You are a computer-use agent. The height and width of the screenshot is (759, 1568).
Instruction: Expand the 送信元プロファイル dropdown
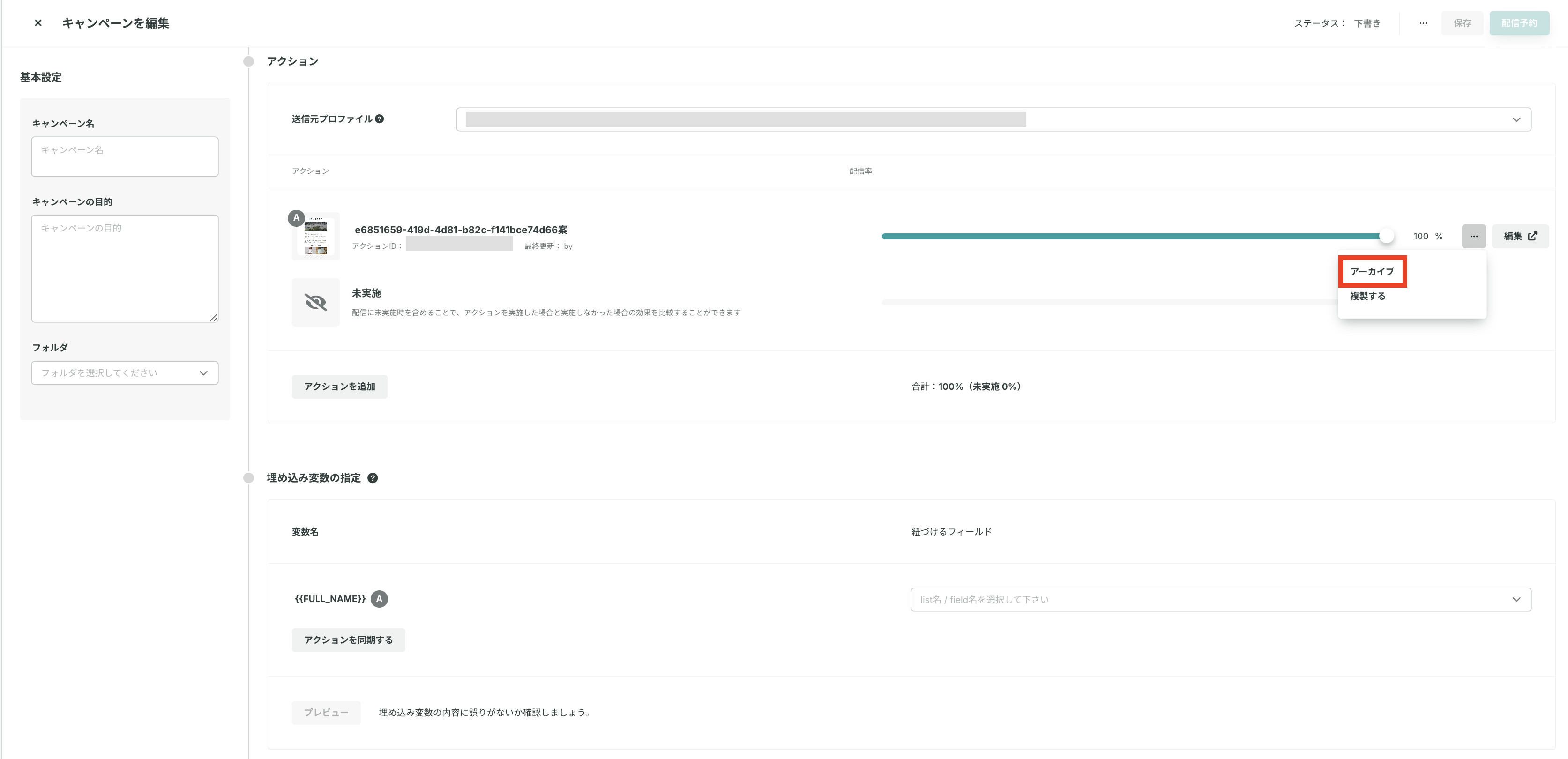tap(993, 119)
